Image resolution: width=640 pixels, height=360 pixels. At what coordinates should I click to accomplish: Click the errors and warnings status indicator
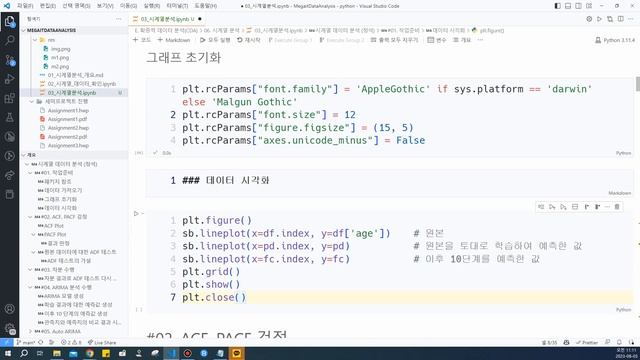click(71, 342)
